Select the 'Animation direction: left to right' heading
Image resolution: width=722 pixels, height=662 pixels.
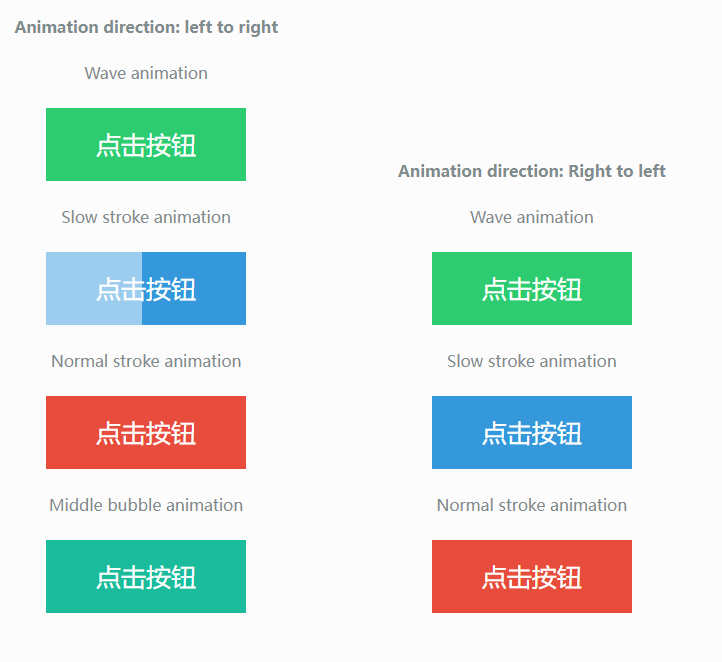pyautogui.click(x=146, y=27)
